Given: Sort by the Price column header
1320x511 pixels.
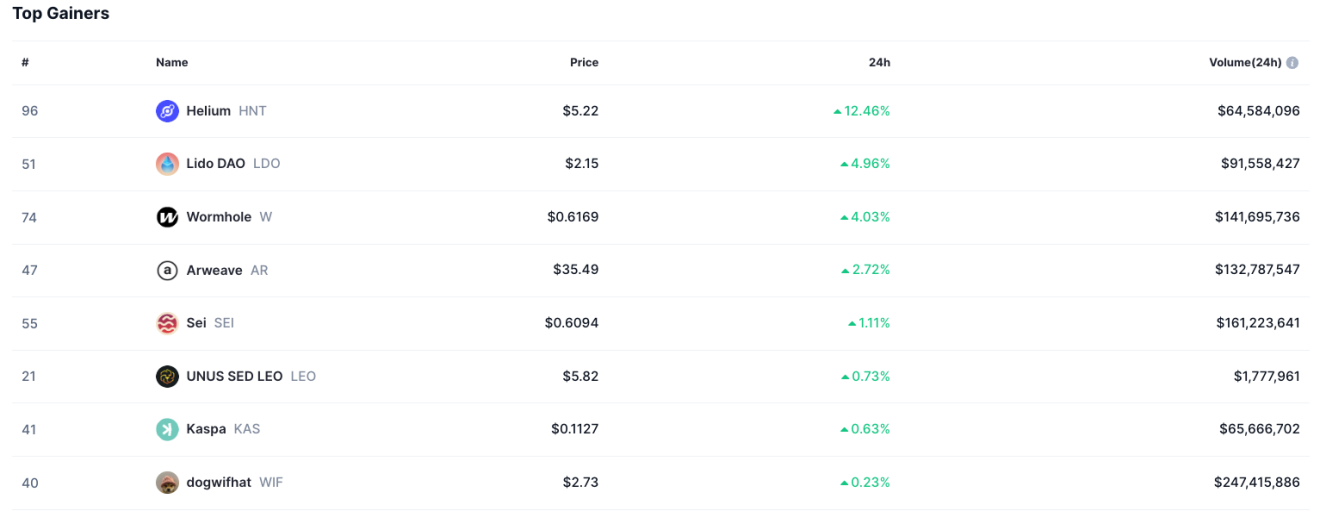Looking at the screenshot, I should [x=584, y=63].
